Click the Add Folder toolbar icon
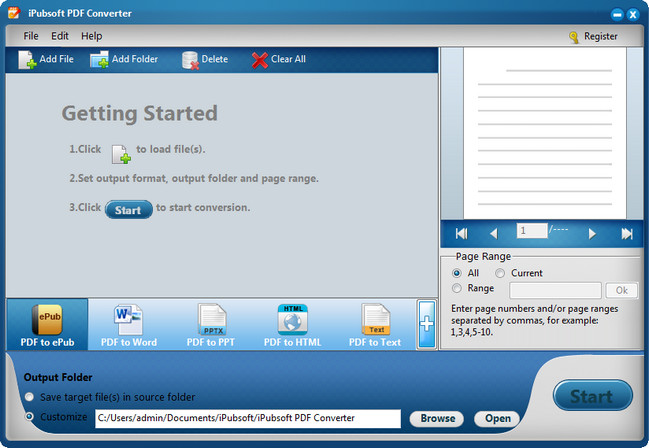649x448 pixels. (x=100, y=60)
